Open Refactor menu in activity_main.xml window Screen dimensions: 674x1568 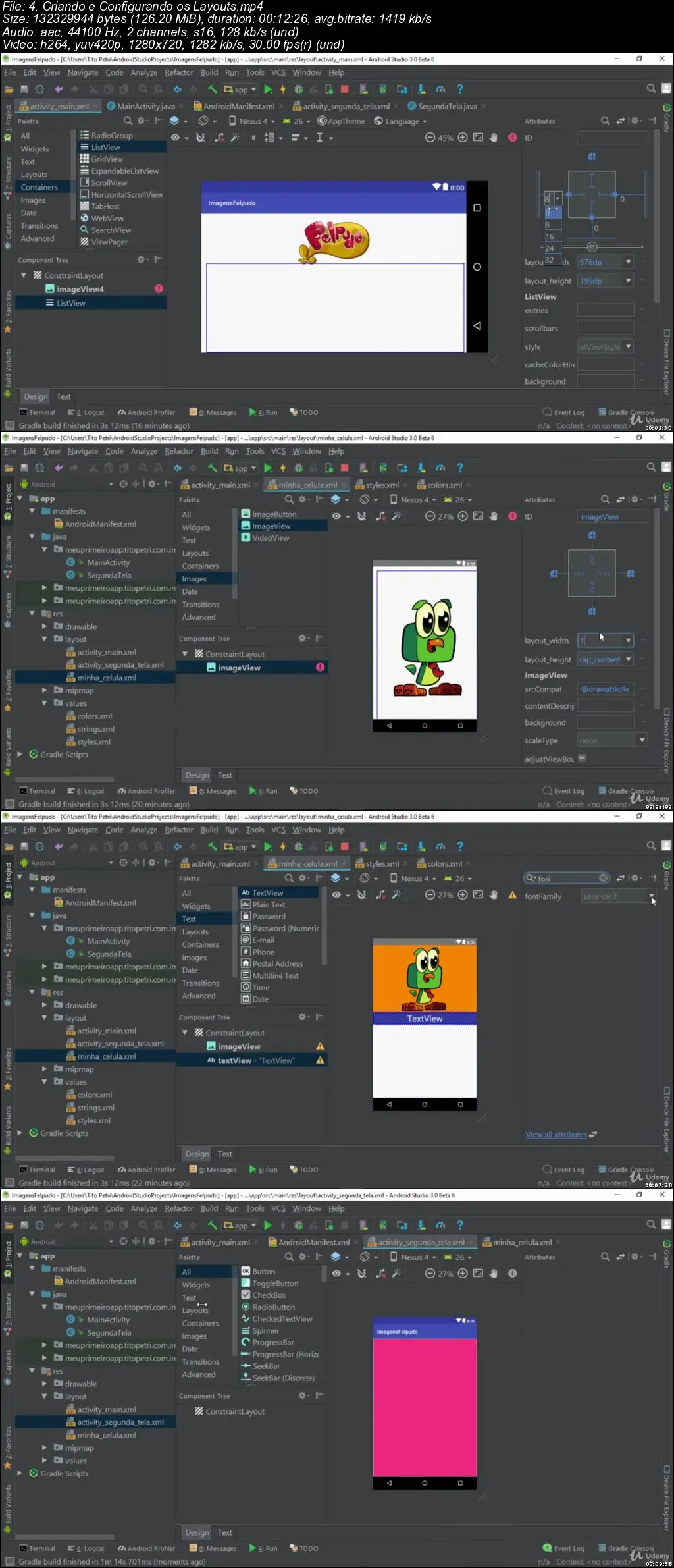coord(179,73)
